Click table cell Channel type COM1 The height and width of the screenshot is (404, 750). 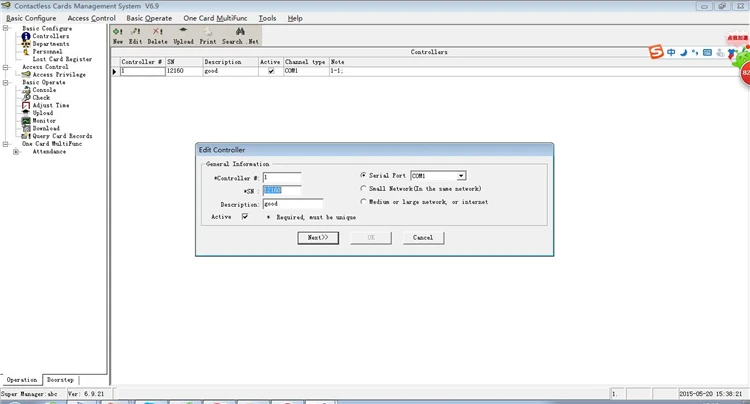pos(306,71)
